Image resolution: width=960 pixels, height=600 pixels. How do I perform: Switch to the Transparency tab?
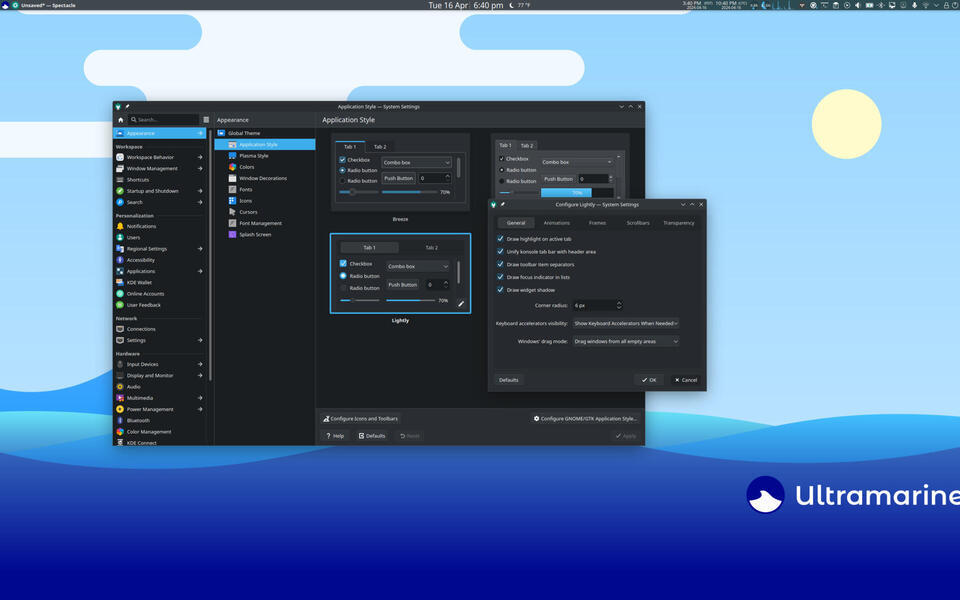(679, 223)
